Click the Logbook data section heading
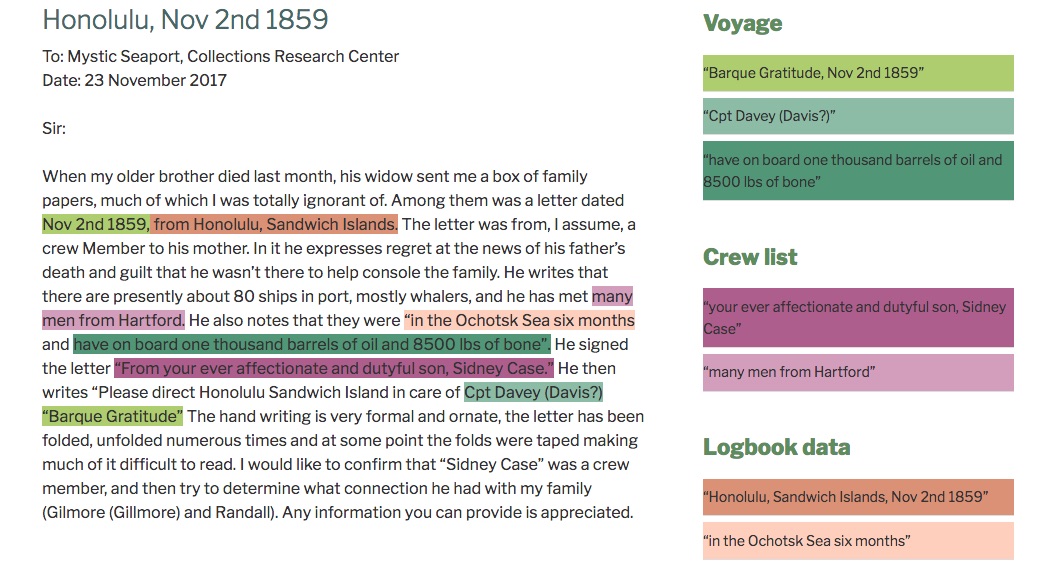This screenshot has width=1058, height=576. tap(776, 447)
